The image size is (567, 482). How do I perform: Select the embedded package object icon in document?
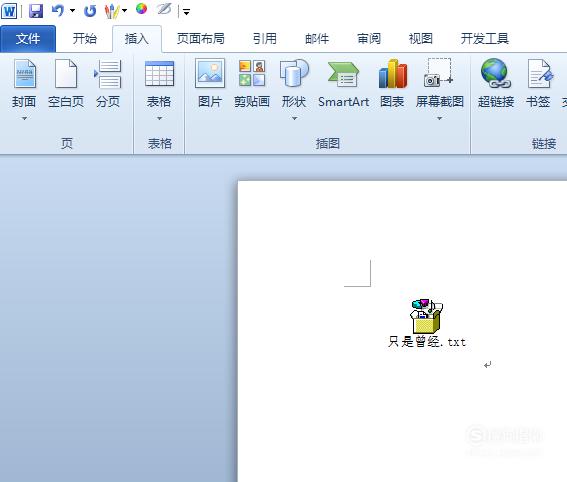(427, 316)
